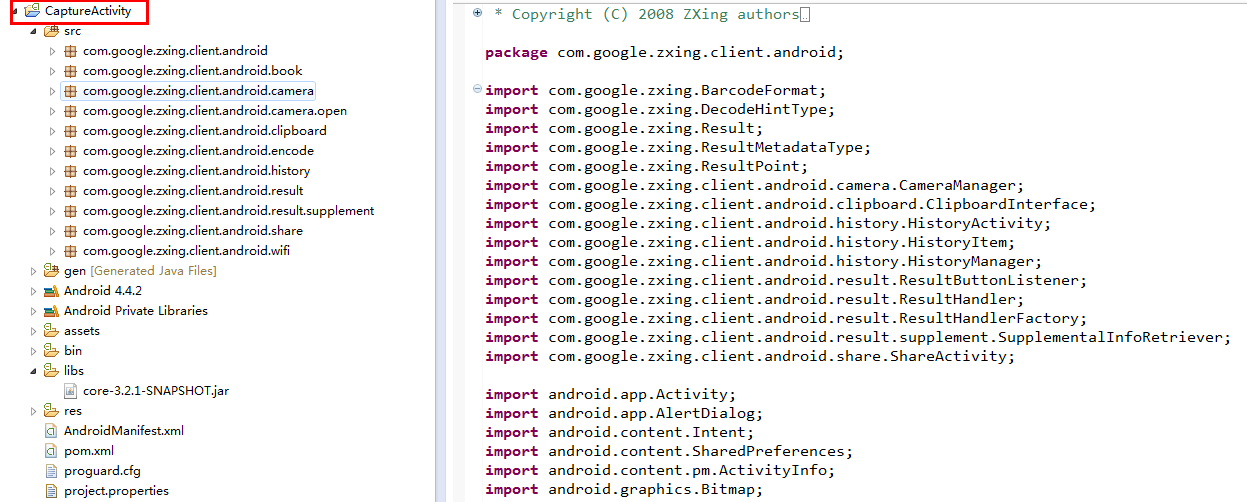Viewport: 1247px width, 502px height.
Task: Click the android.book package icon
Action: [x=70, y=71]
